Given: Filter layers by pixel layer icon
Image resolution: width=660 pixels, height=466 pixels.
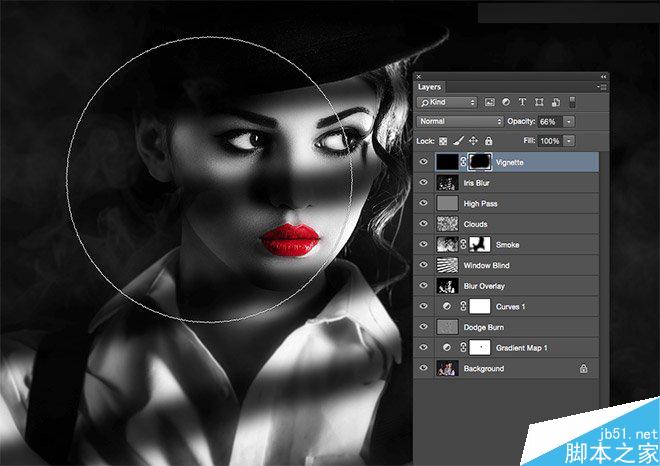Looking at the screenshot, I should point(489,102).
